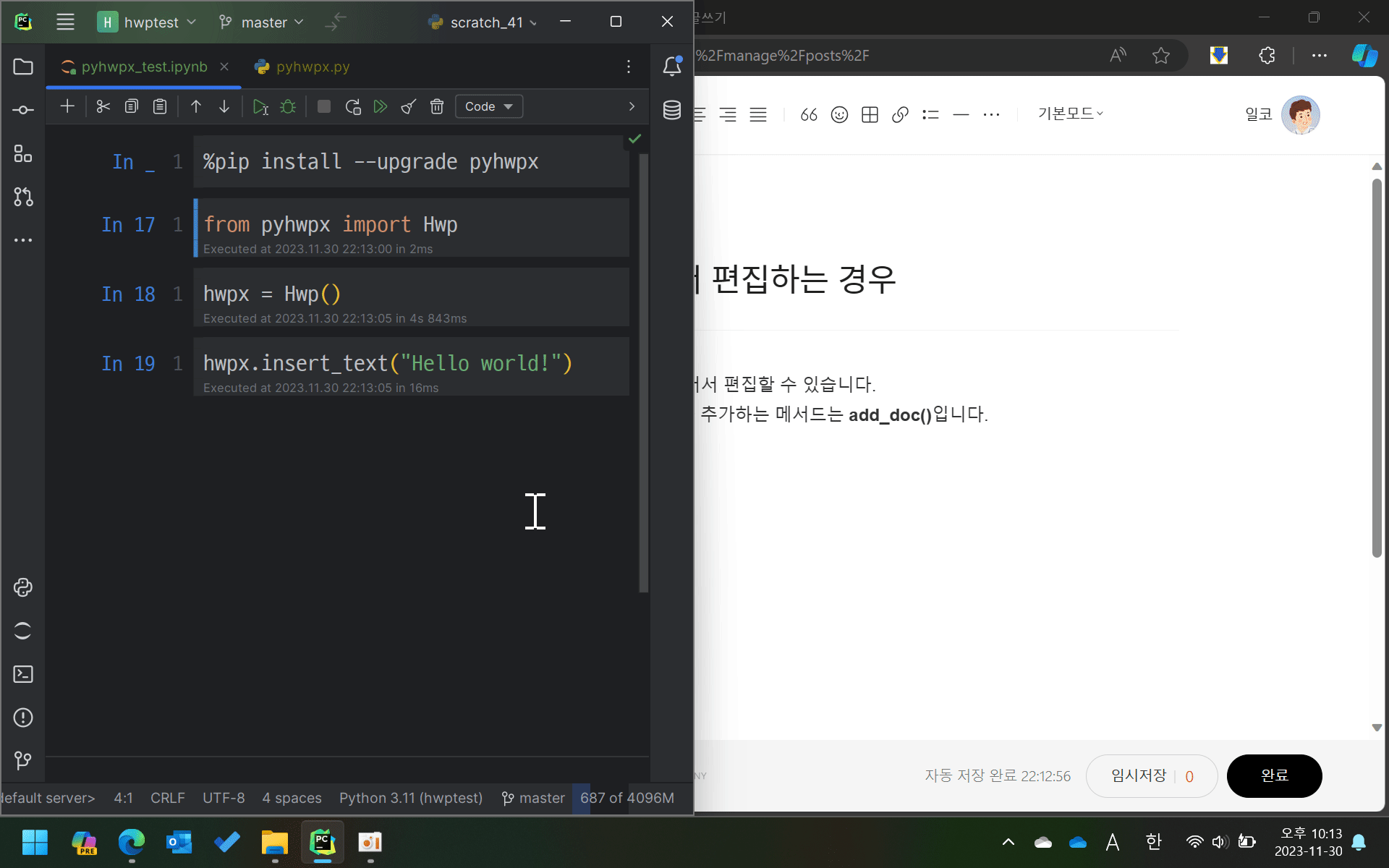The image size is (1389, 868).
Task: Insert a table in blog editor
Action: click(x=870, y=114)
